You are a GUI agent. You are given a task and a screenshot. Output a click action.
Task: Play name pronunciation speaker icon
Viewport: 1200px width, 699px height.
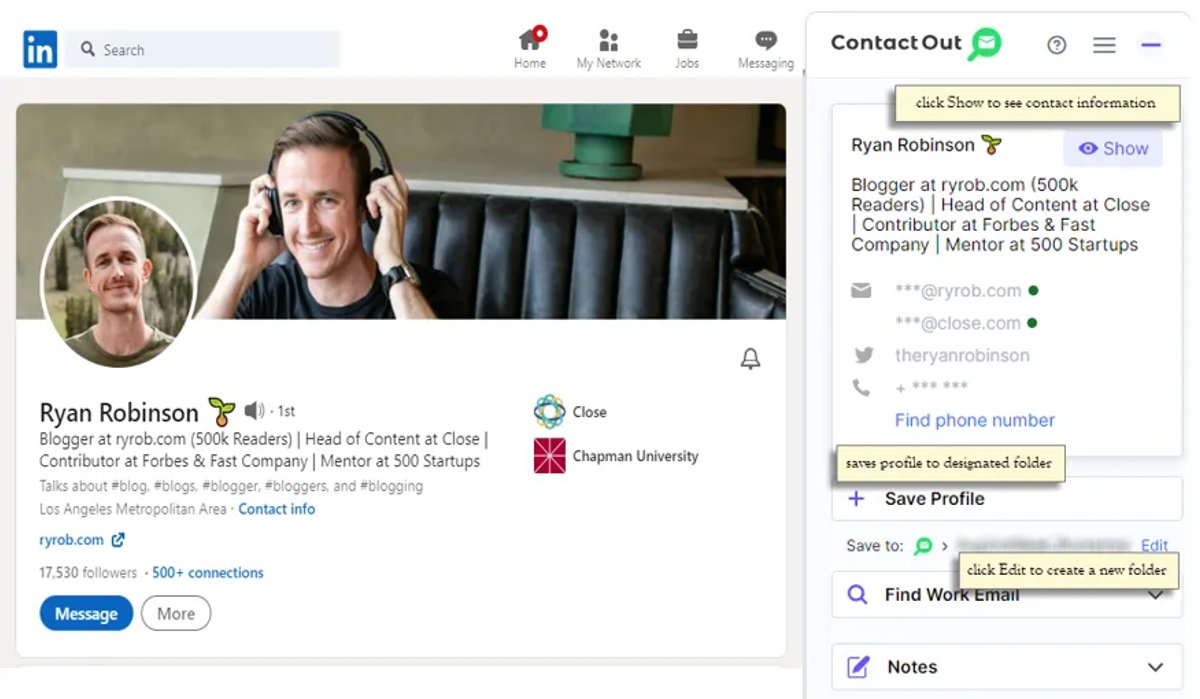[254, 410]
